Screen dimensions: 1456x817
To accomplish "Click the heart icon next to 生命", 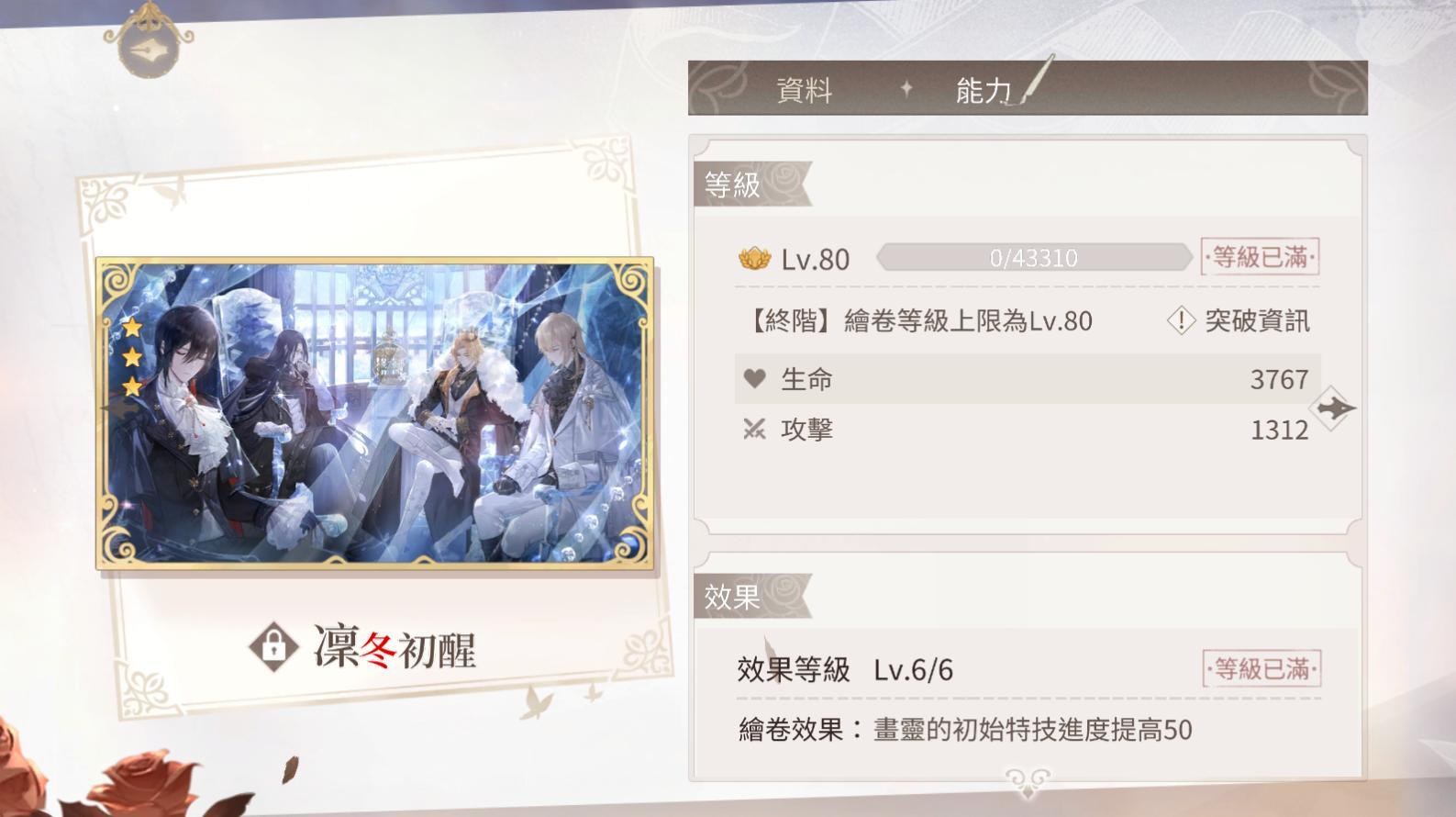I will click(x=754, y=378).
